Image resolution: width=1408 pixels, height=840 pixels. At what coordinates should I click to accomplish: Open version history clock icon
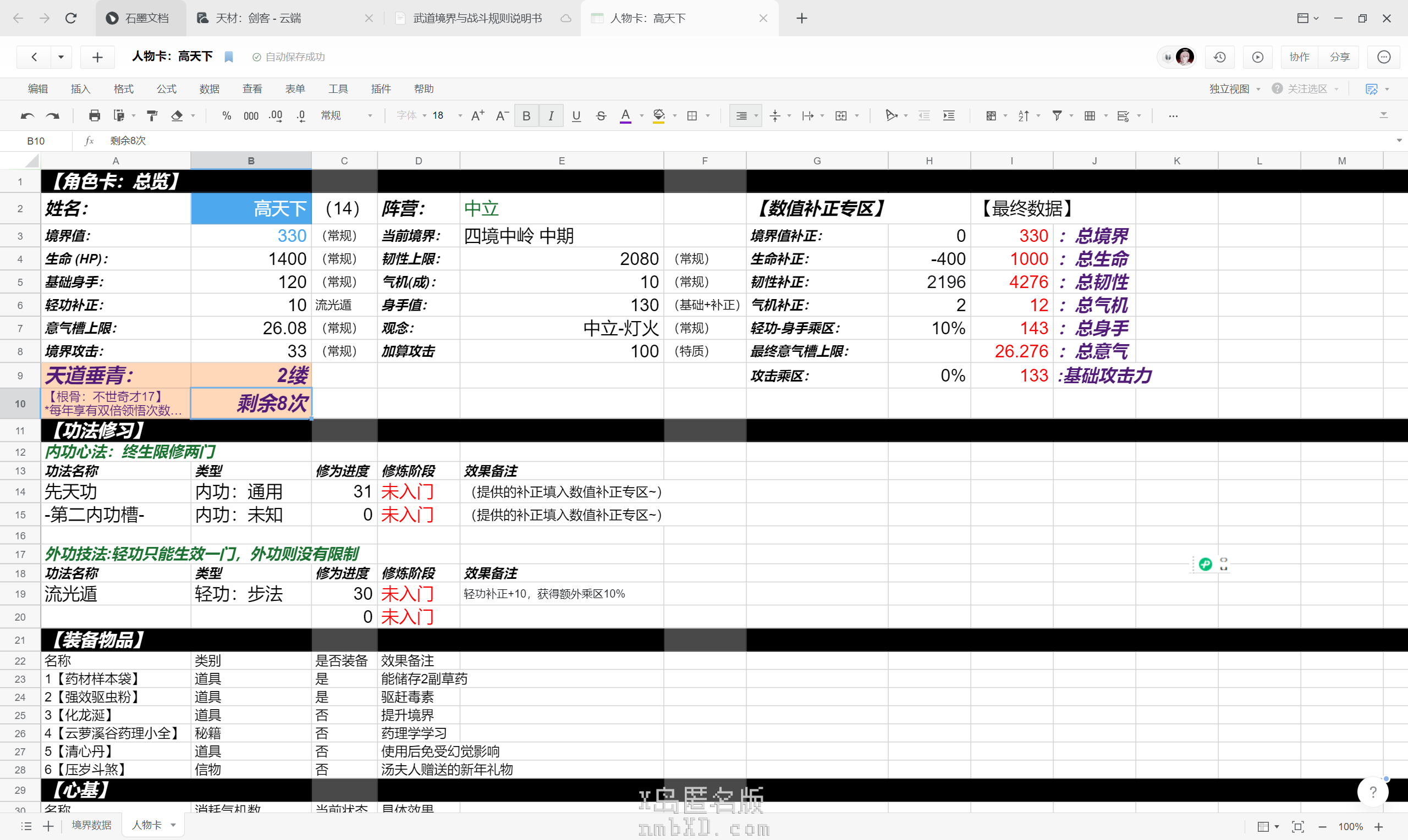tap(1220, 57)
